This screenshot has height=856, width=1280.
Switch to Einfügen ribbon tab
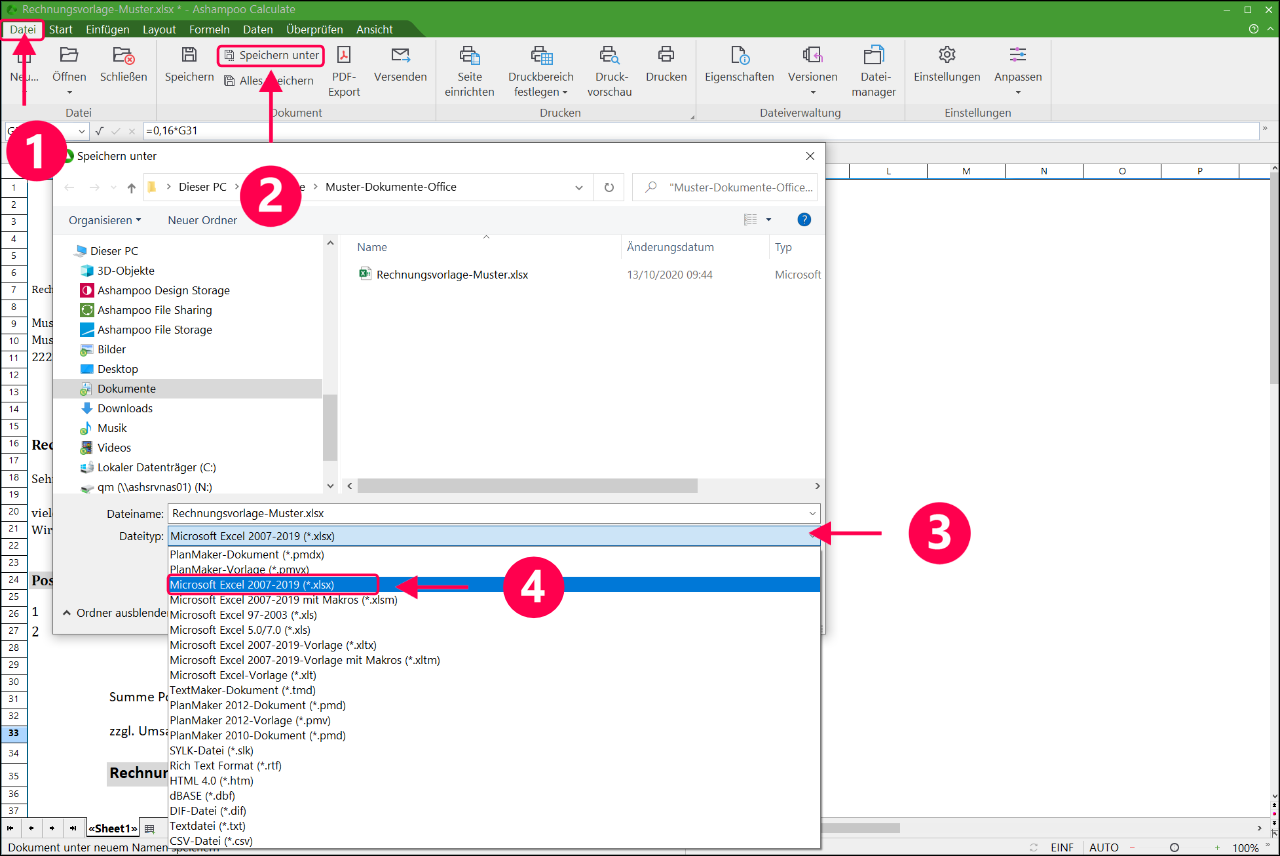107,29
